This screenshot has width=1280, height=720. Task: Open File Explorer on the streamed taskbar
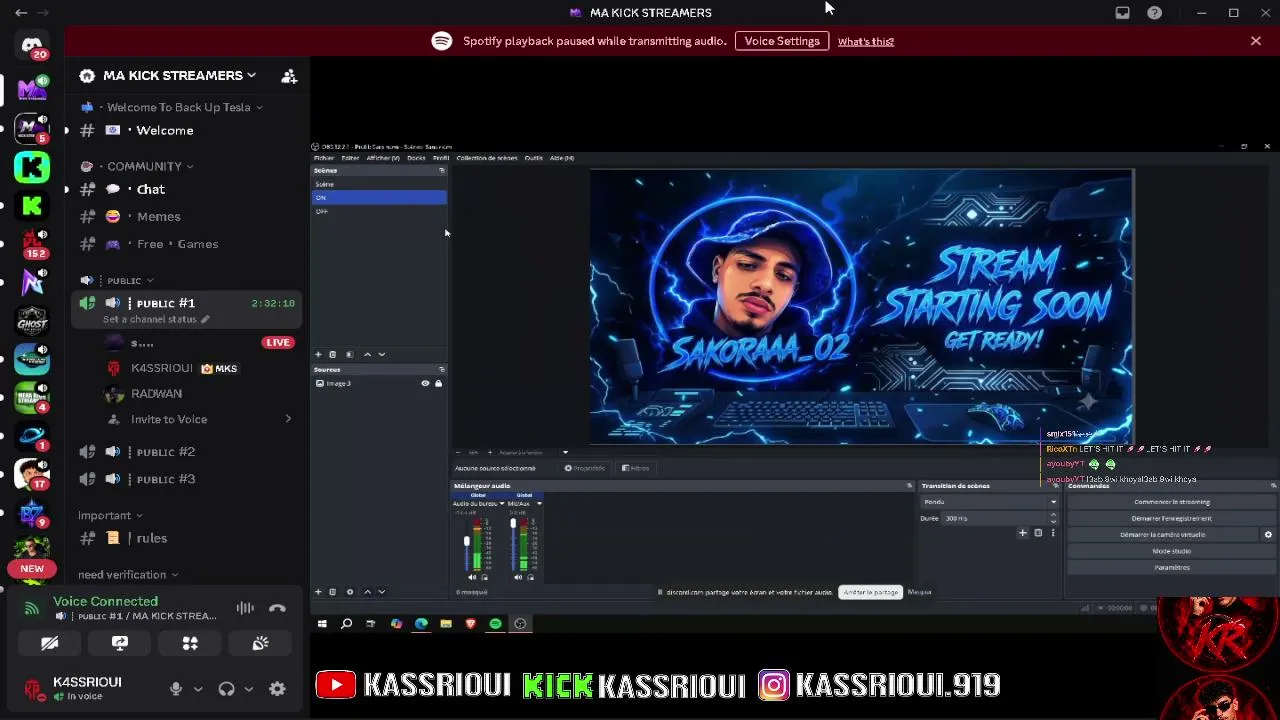(446, 624)
